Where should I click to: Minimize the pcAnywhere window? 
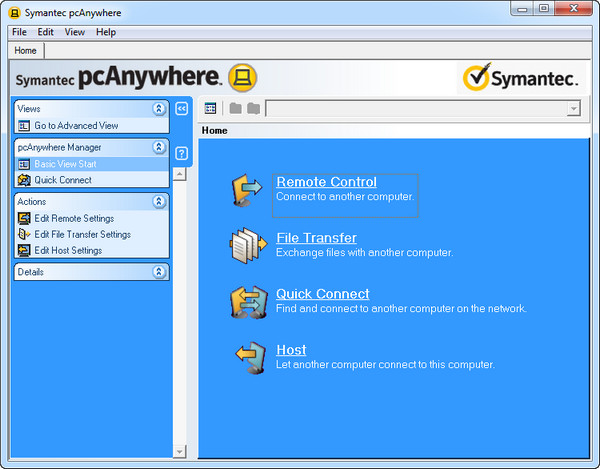coord(522,8)
